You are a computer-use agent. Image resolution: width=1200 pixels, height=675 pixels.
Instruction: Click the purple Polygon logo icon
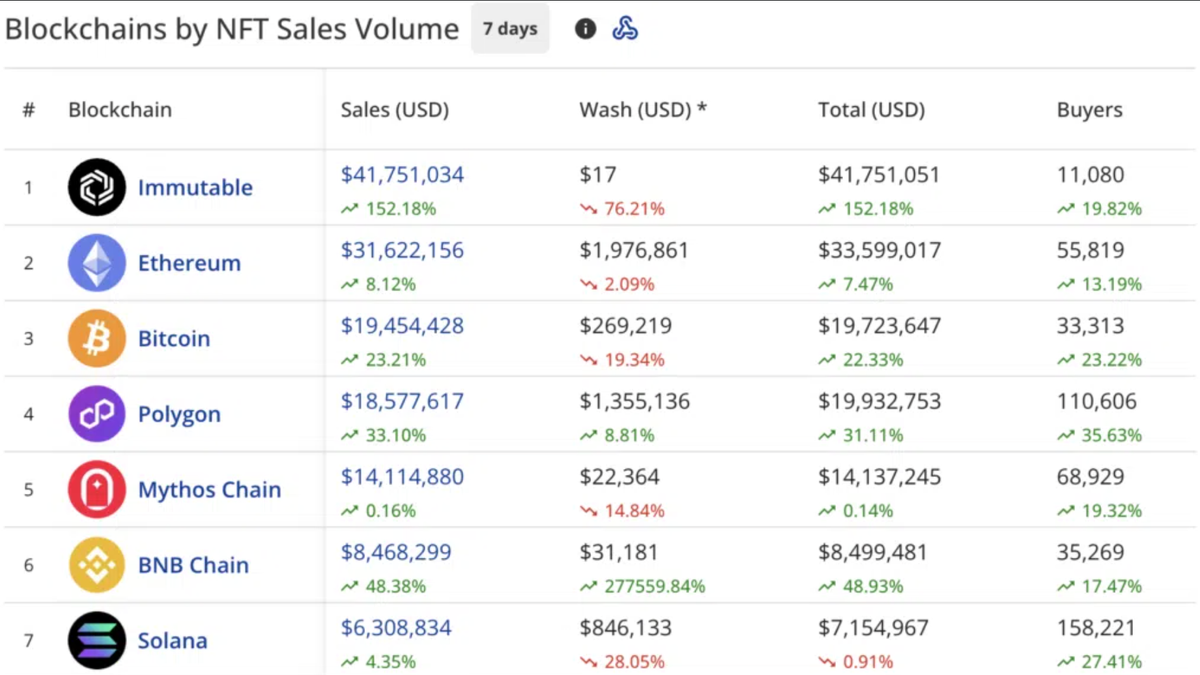[x=97, y=414]
